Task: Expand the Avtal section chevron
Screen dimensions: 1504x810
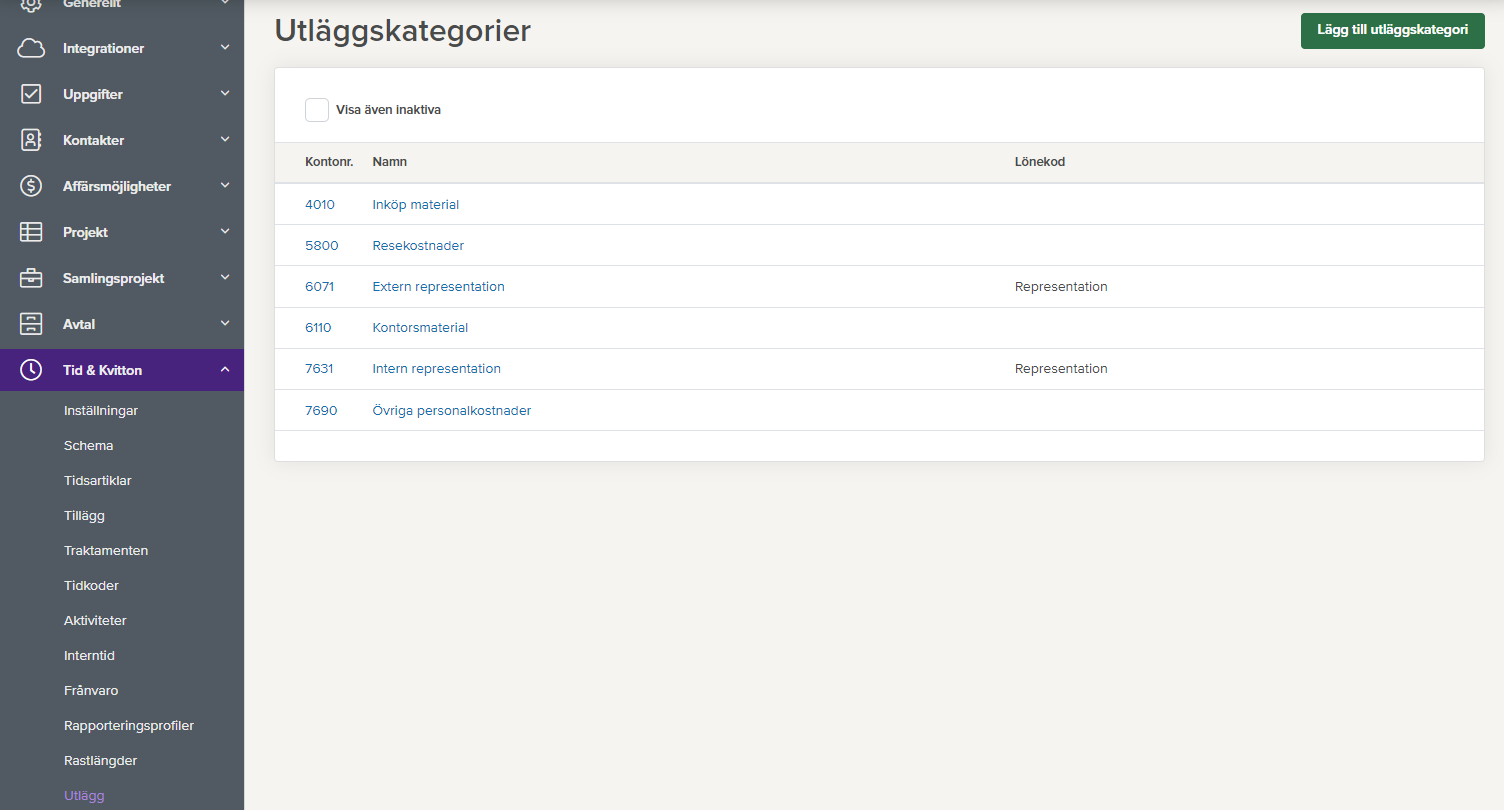Action: [225, 323]
